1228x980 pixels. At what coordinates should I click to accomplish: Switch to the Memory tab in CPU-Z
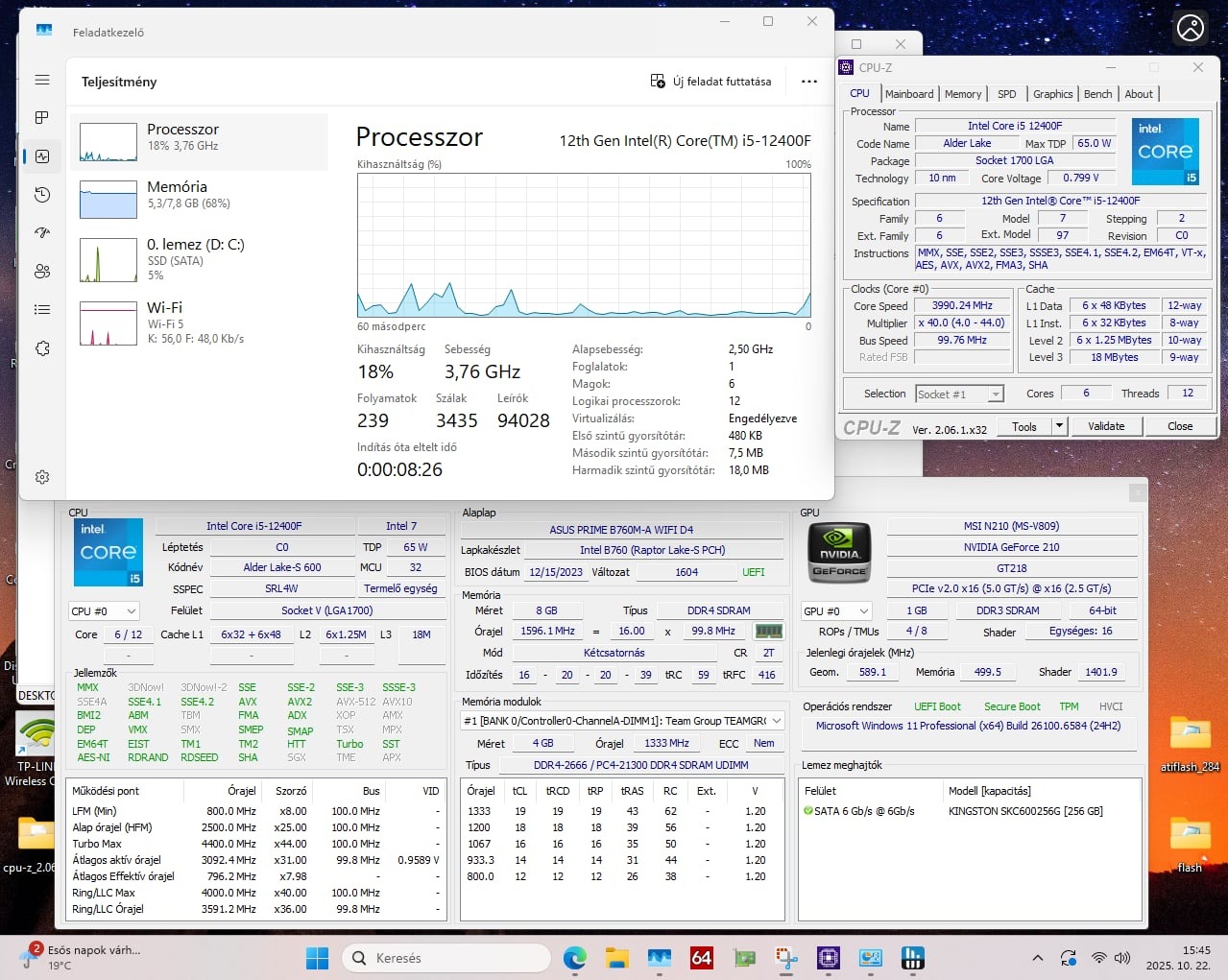[963, 94]
